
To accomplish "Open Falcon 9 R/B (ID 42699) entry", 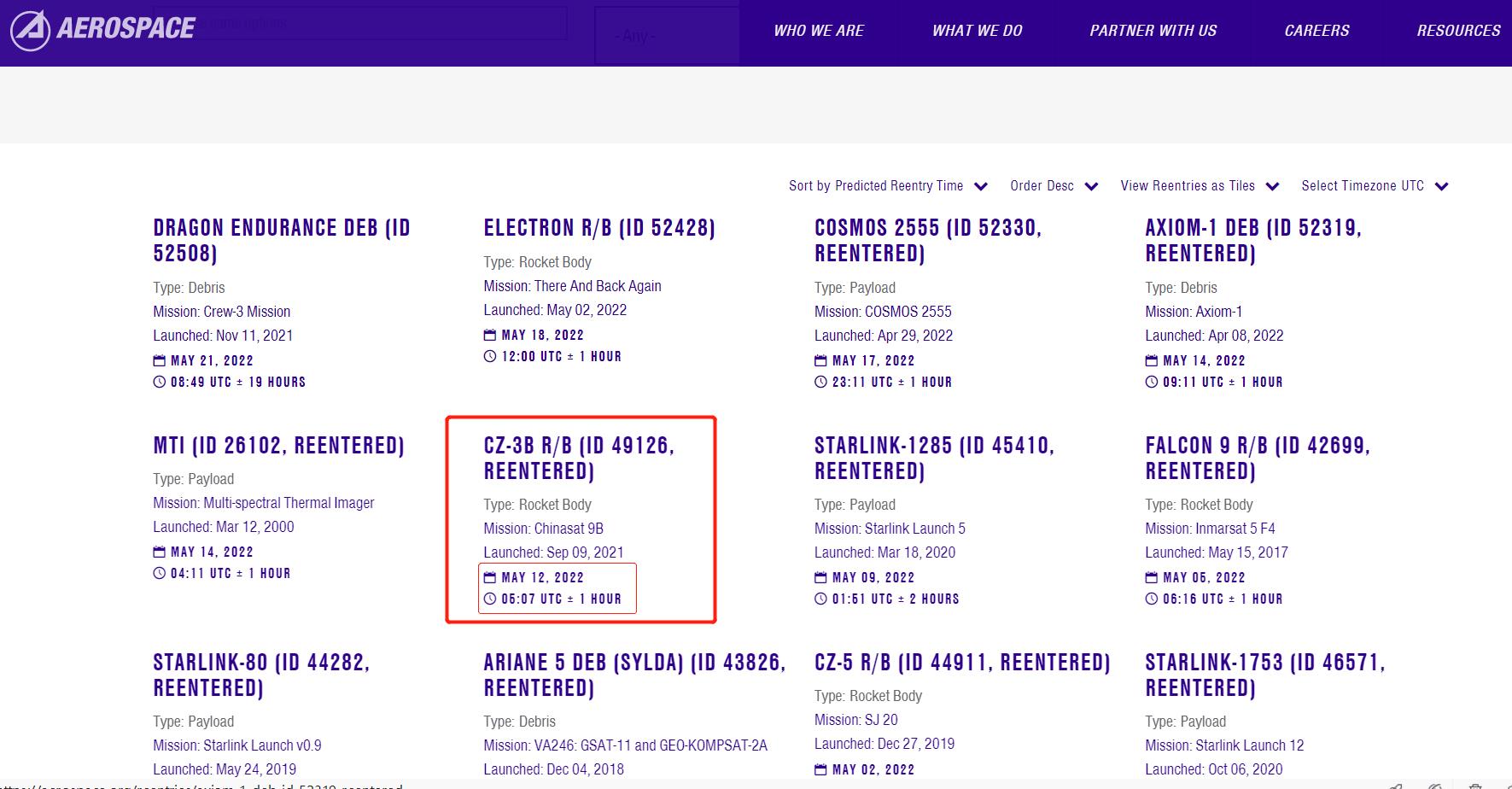I will [x=1258, y=459].
